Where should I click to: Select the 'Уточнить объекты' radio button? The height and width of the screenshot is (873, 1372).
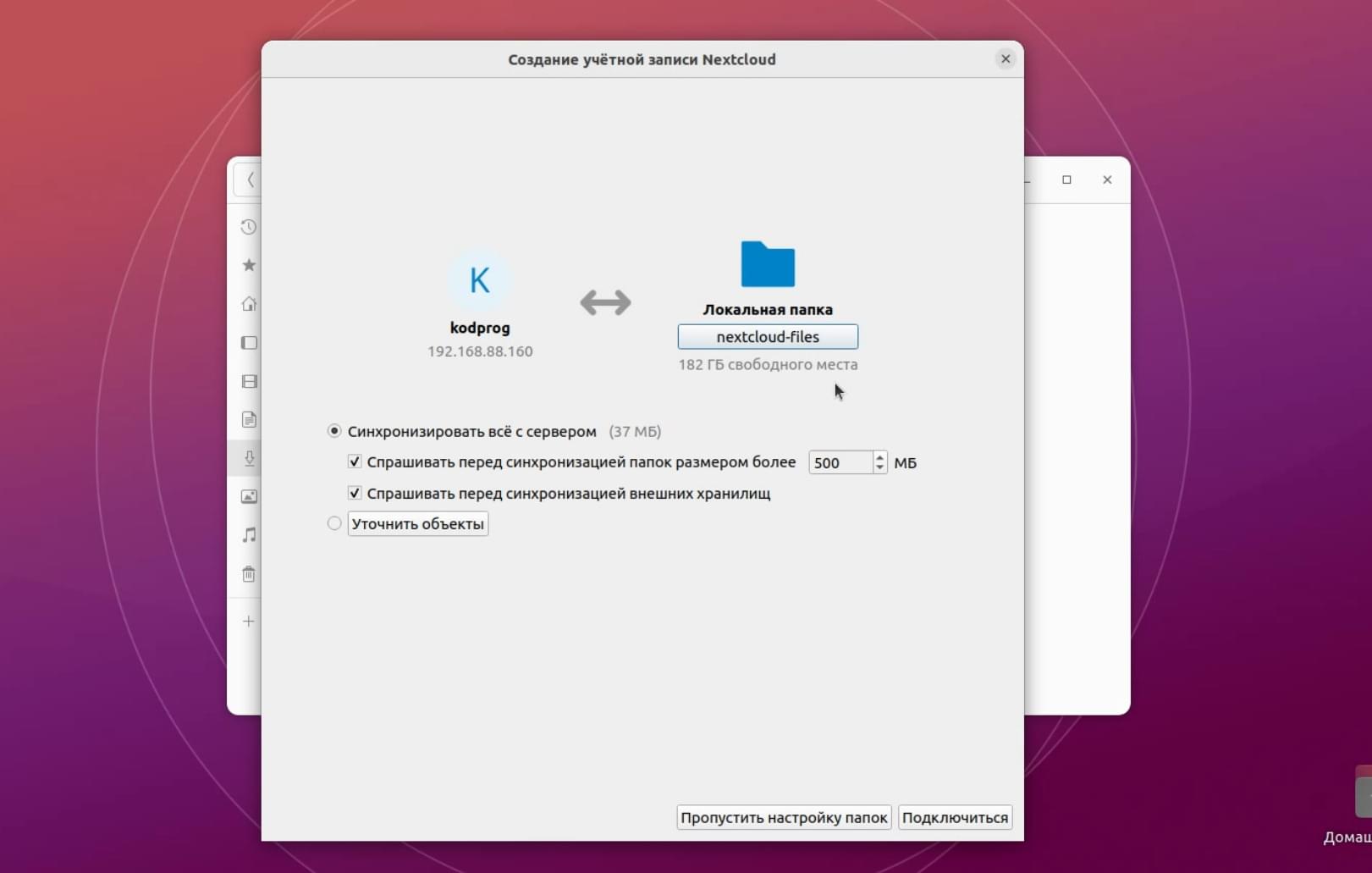click(x=334, y=523)
